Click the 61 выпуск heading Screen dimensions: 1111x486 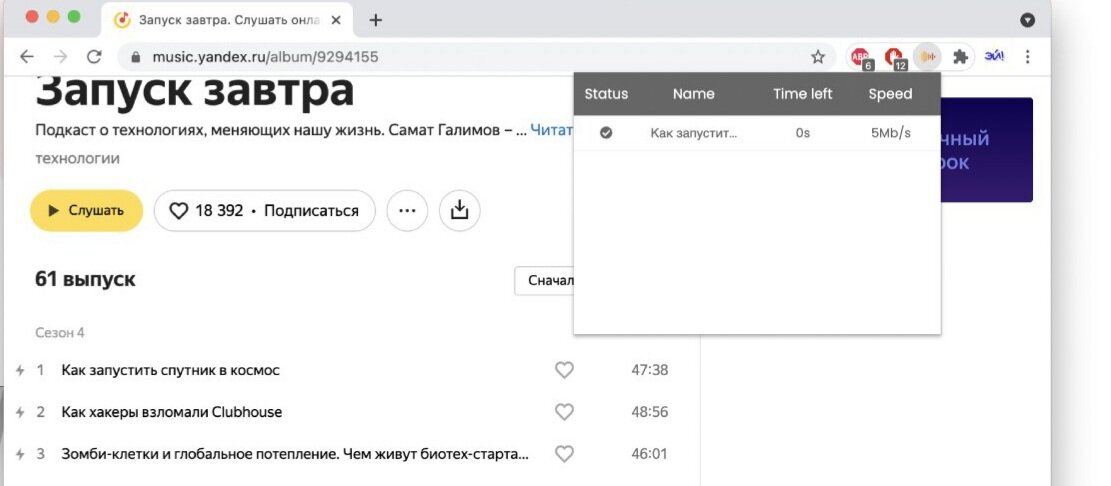85,279
